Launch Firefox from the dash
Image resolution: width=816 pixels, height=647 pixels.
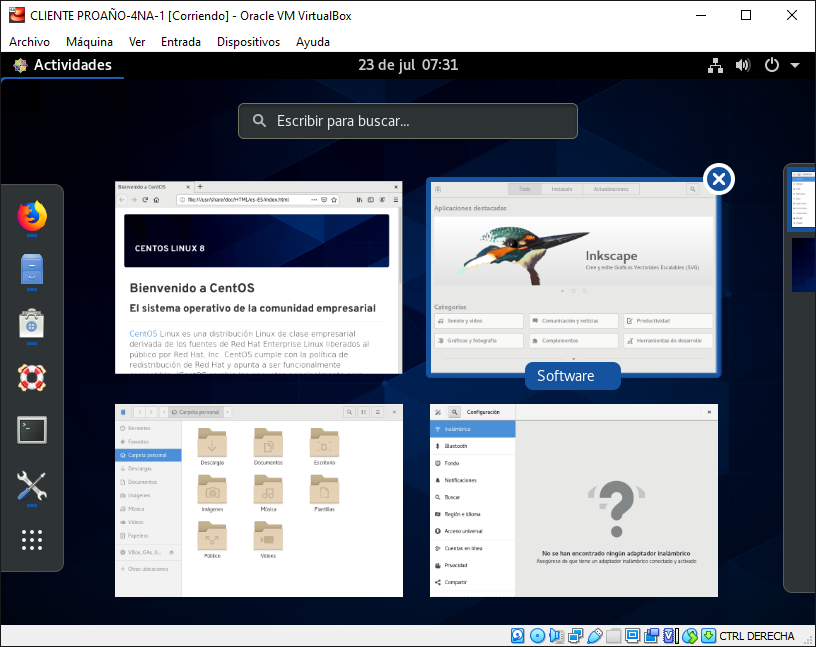click(x=32, y=215)
